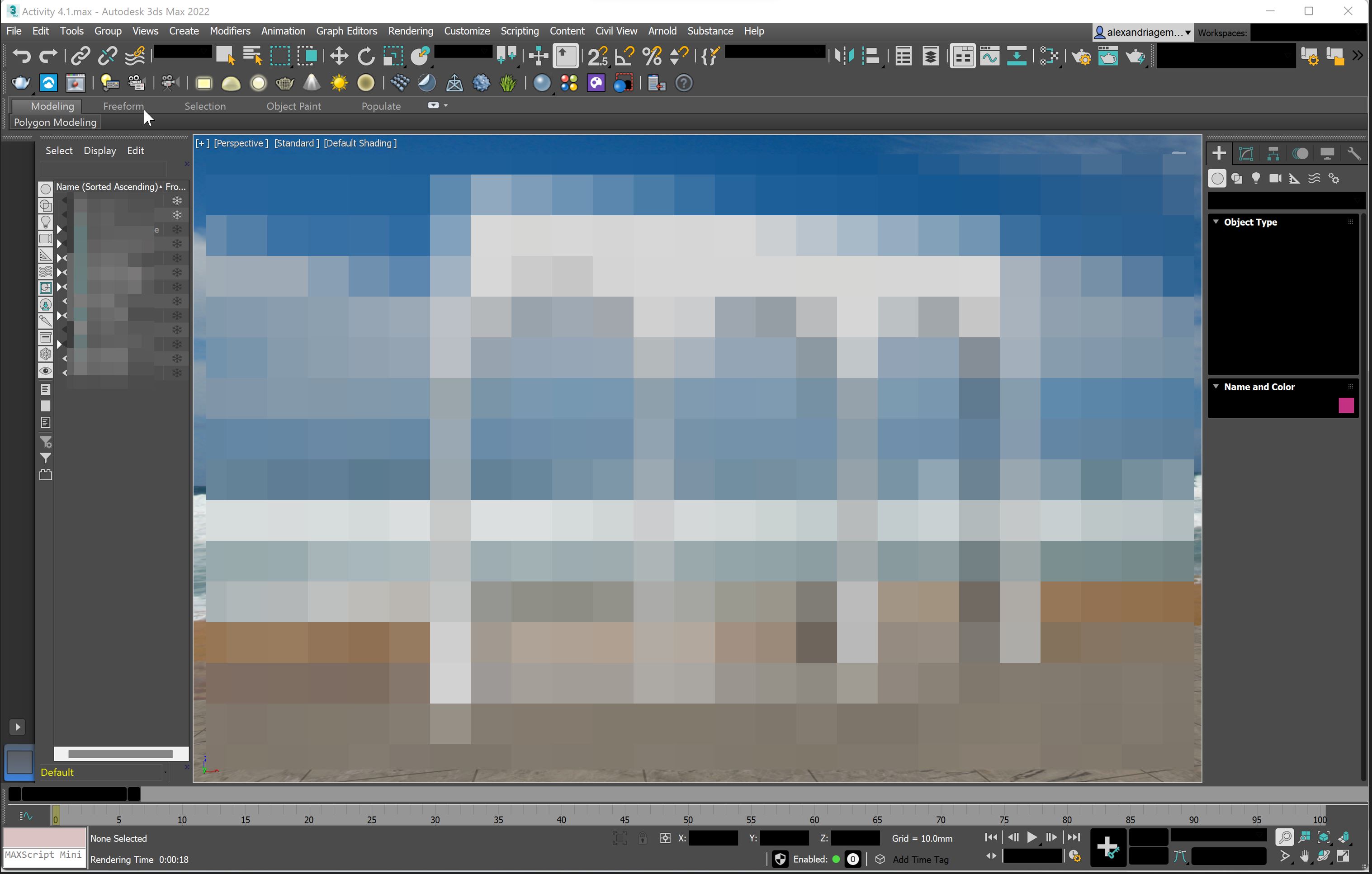The width and height of the screenshot is (1372, 874).
Task: Open the alexandriagem account dropdown
Action: tap(1143, 33)
